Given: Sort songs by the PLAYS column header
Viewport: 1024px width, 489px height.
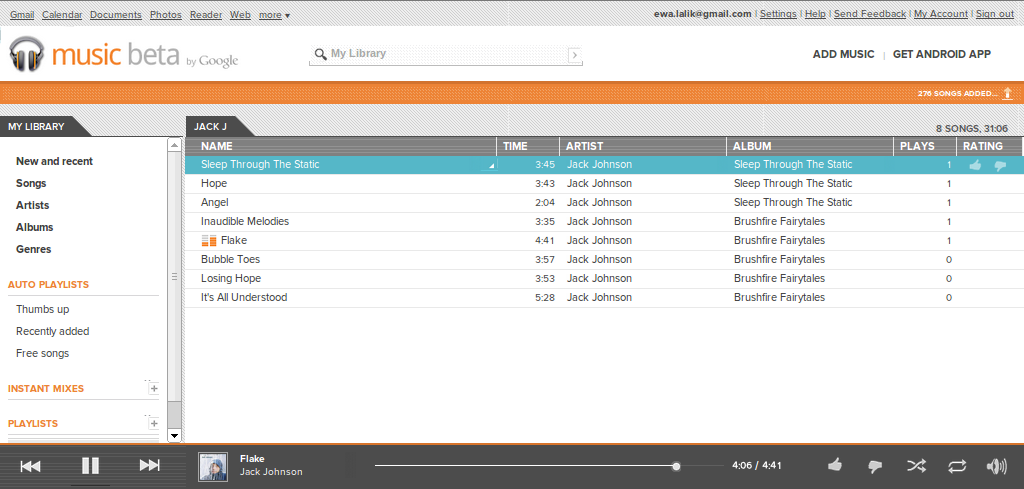Looking at the screenshot, I should [925, 146].
